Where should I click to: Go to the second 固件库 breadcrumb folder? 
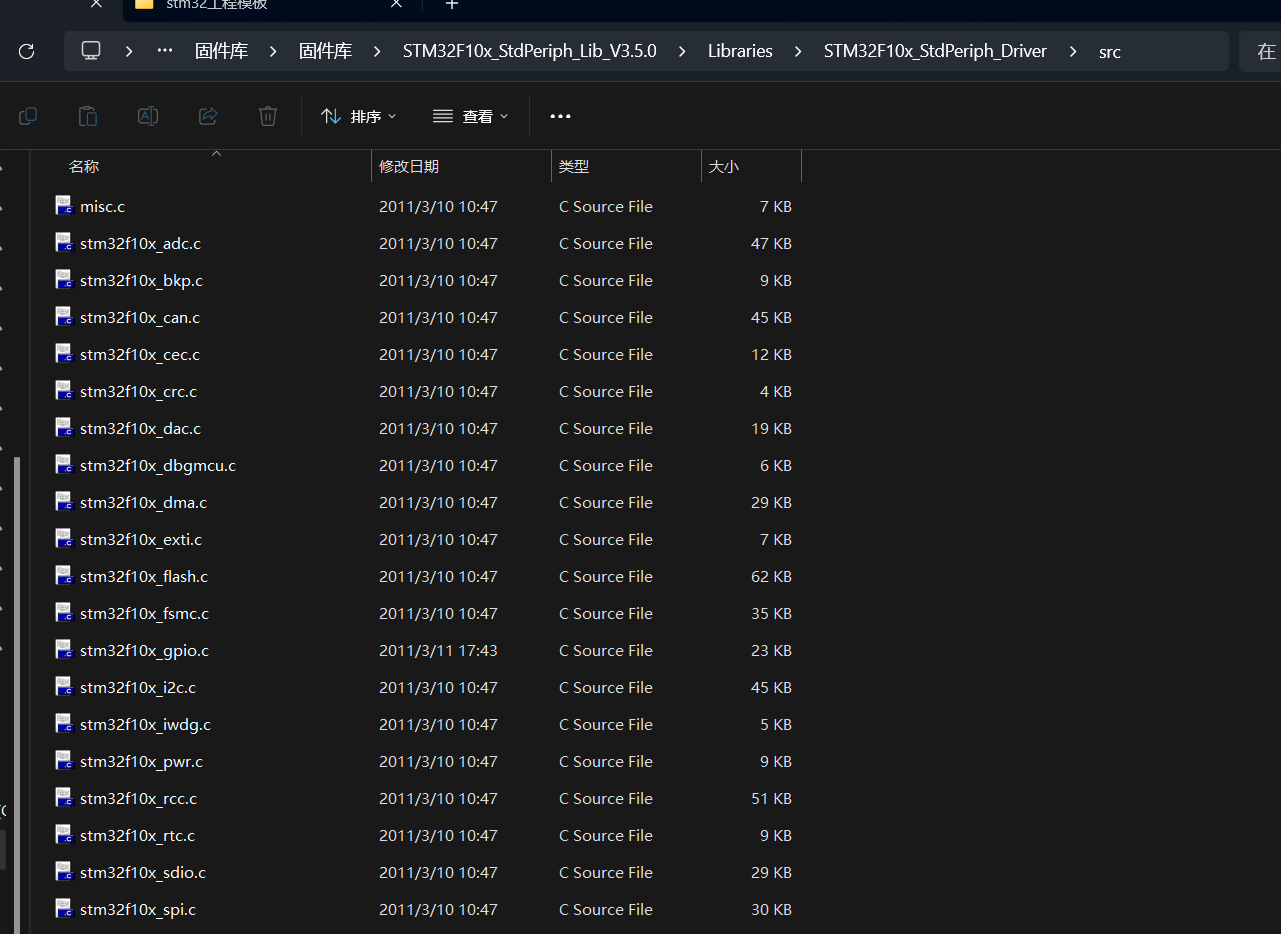click(326, 51)
